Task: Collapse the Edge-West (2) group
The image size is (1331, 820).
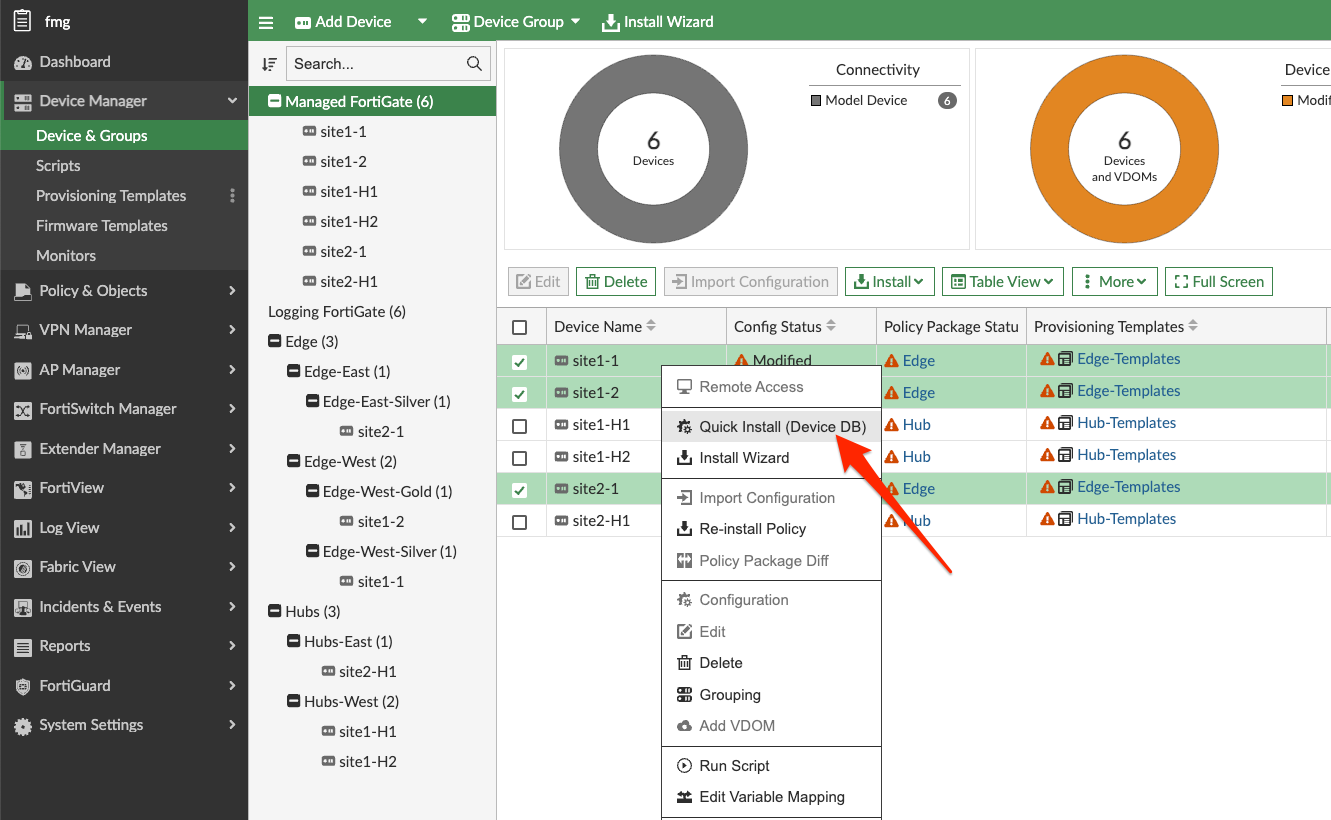Action: point(294,462)
